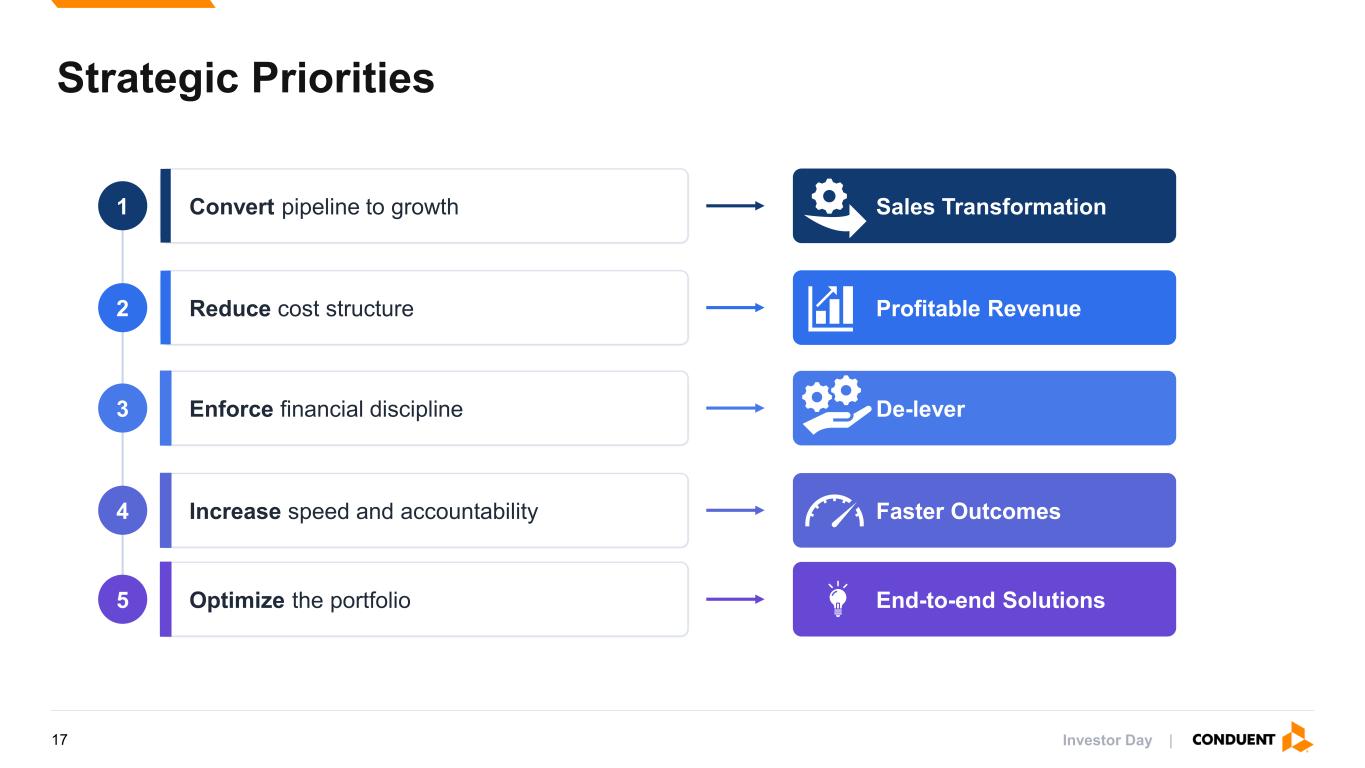Click the gears-in-hand De-lever icon
1365x768 pixels.
[834, 406]
